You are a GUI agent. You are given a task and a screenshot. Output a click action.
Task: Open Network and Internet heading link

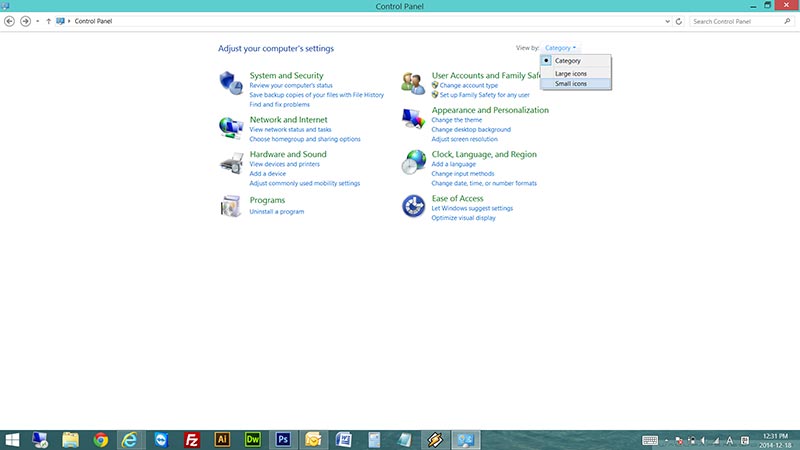pos(288,119)
